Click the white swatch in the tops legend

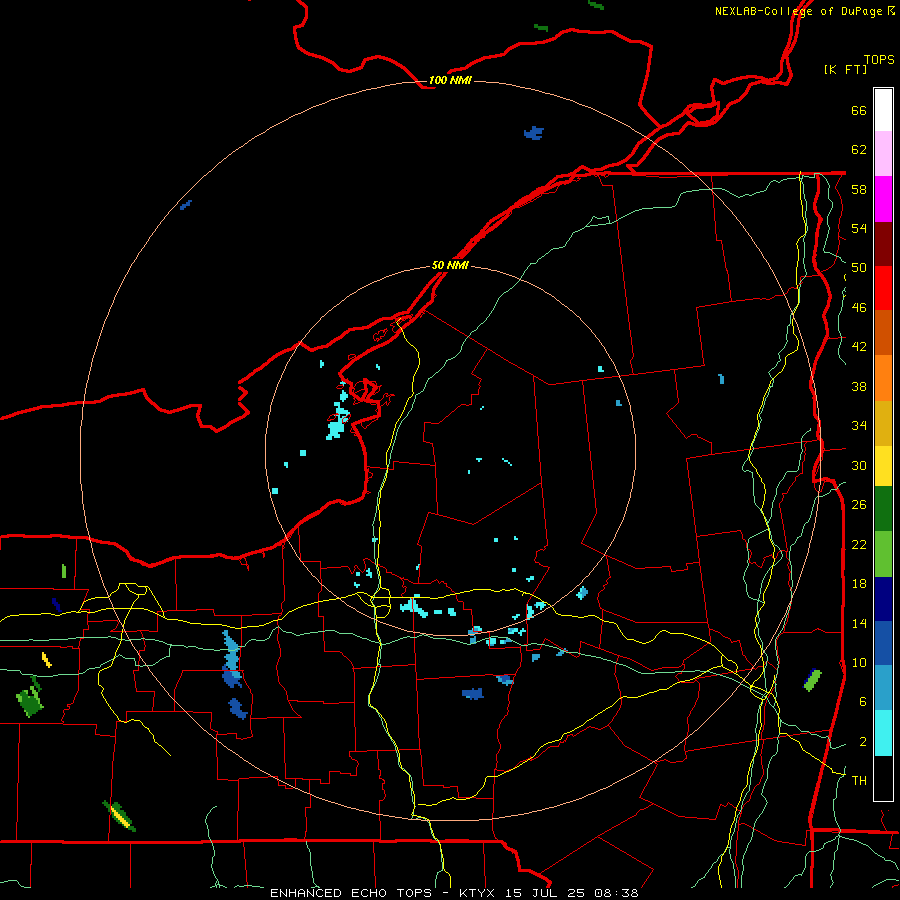tap(883, 110)
